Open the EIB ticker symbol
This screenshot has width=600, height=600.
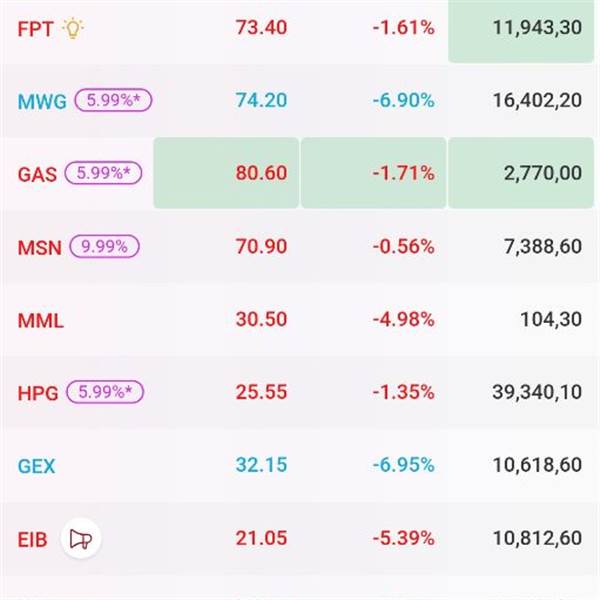coord(33,539)
